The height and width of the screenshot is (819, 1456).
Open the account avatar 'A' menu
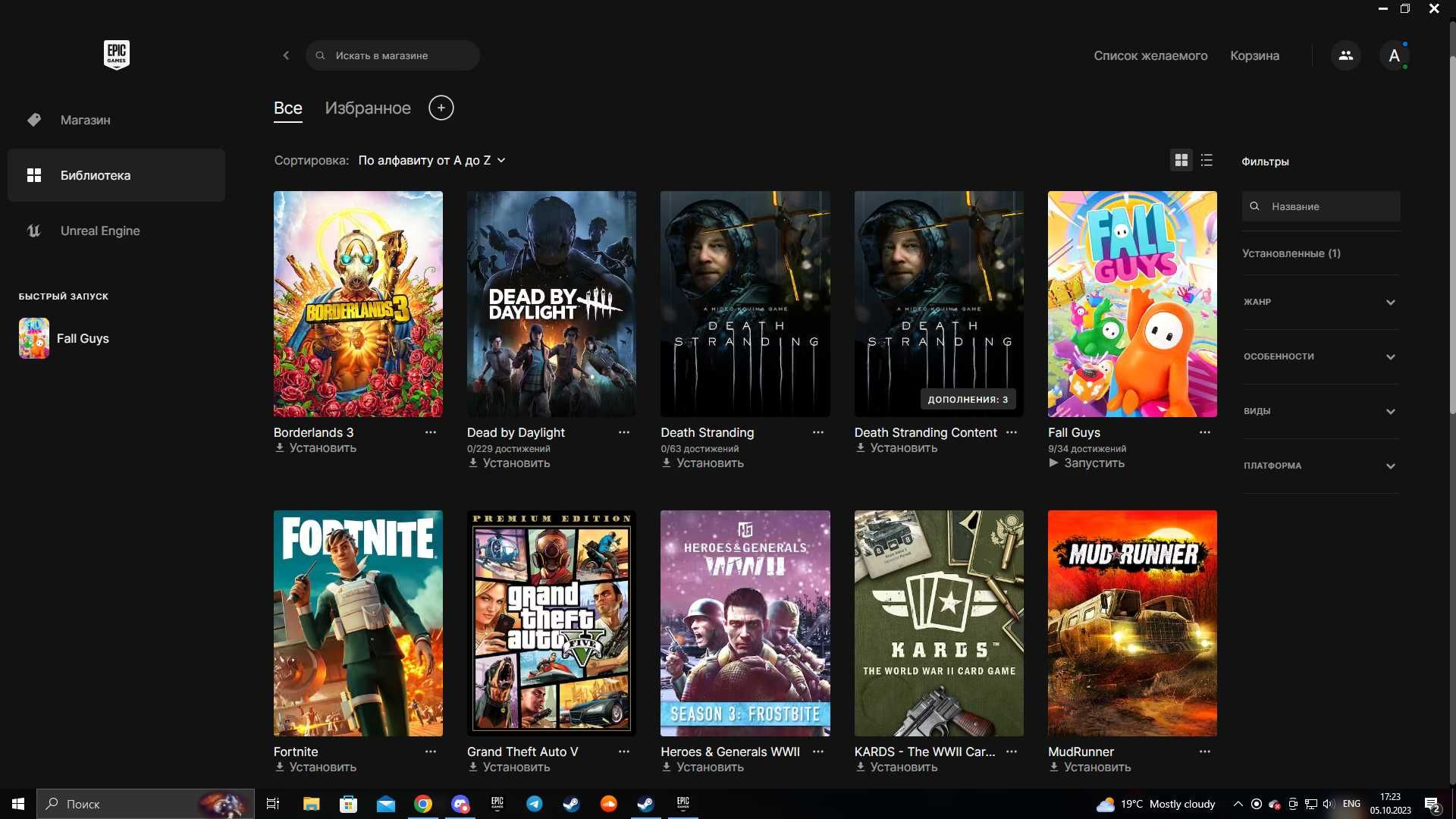point(1394,55)
